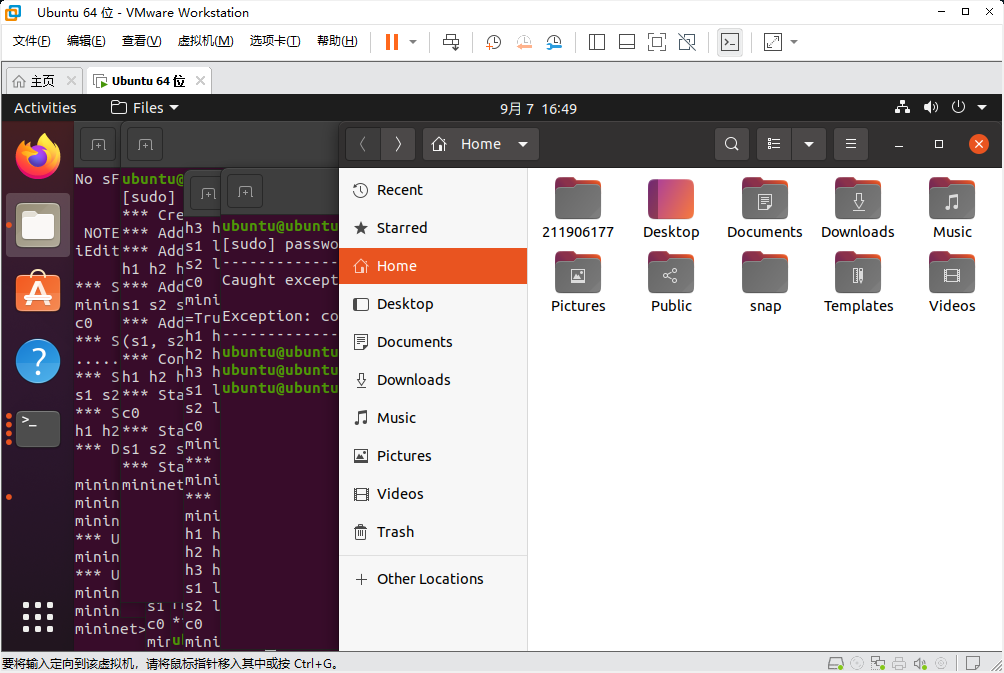Open the Desktop folder icon in the file grid
This screenshot has width=1004, height=673.
coord(671,209)
